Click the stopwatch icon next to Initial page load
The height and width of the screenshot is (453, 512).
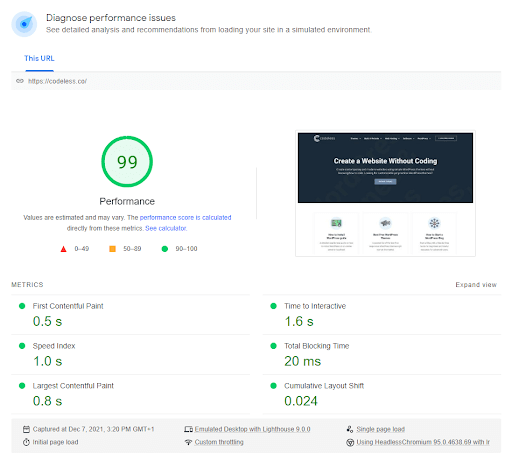(x=26, y=442)
